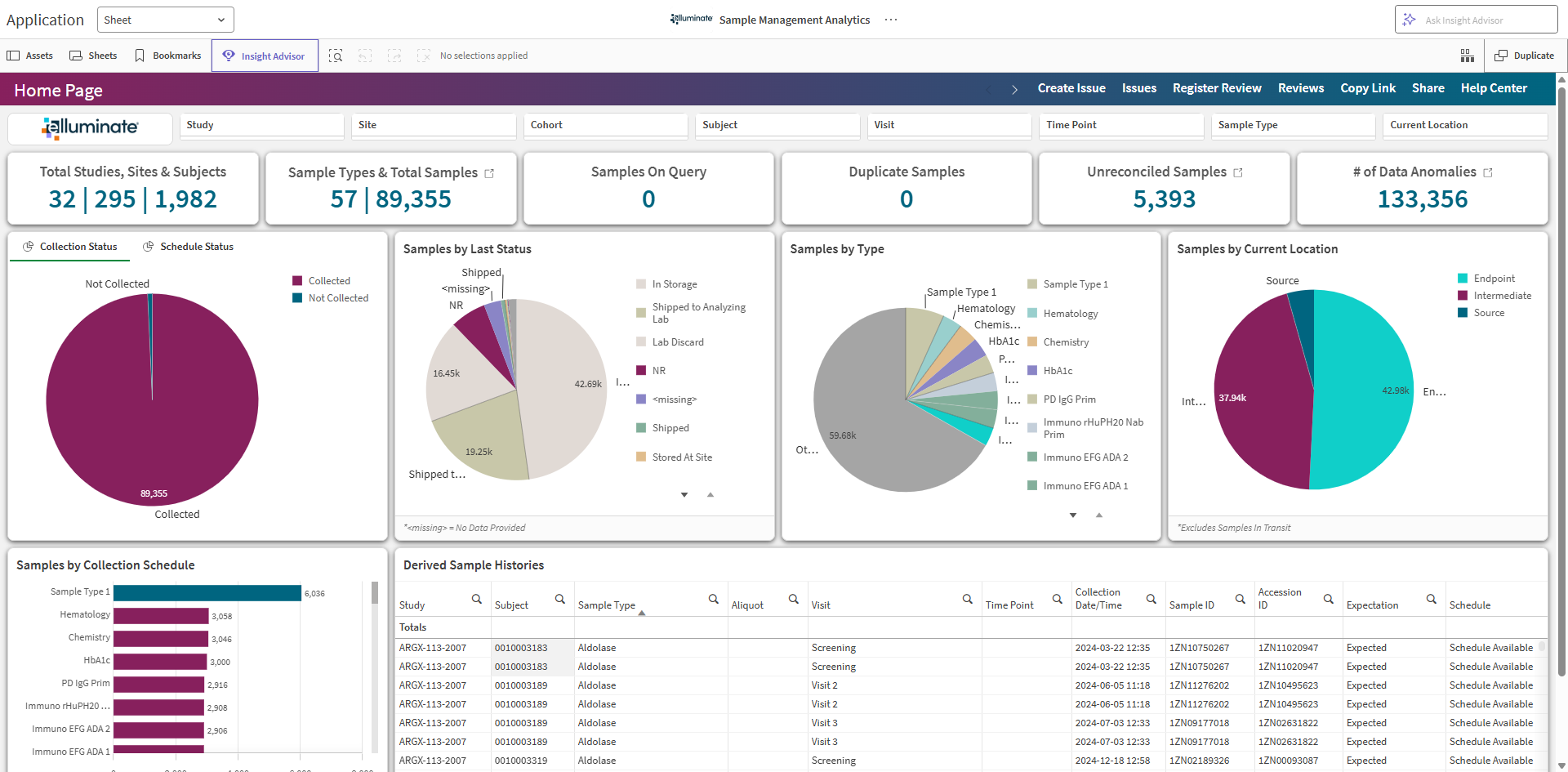Viewport: 1568px width, 772px height.
Task: Open the Sheets panel
Action: click(93, 56)
